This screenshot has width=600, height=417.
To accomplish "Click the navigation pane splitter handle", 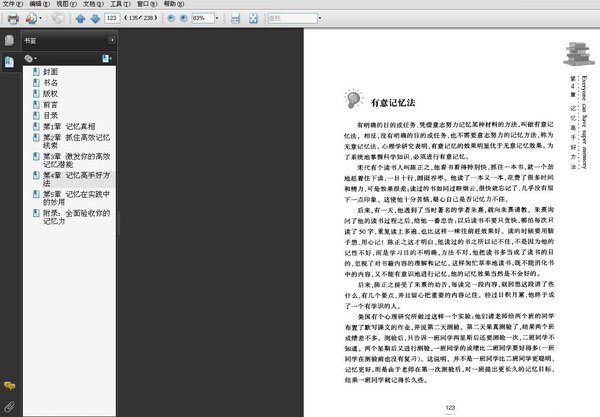I will 119,223.
